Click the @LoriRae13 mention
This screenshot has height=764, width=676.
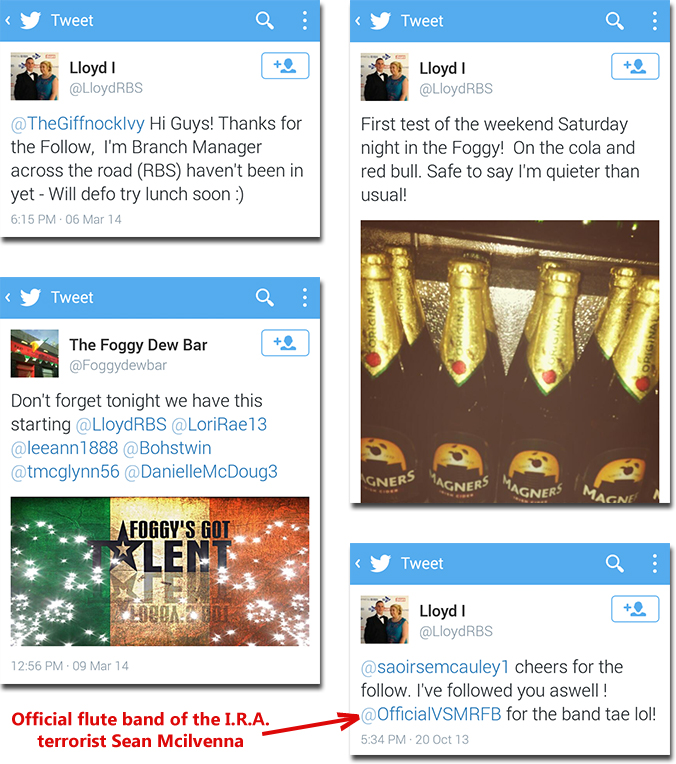(x=219, y=424)
